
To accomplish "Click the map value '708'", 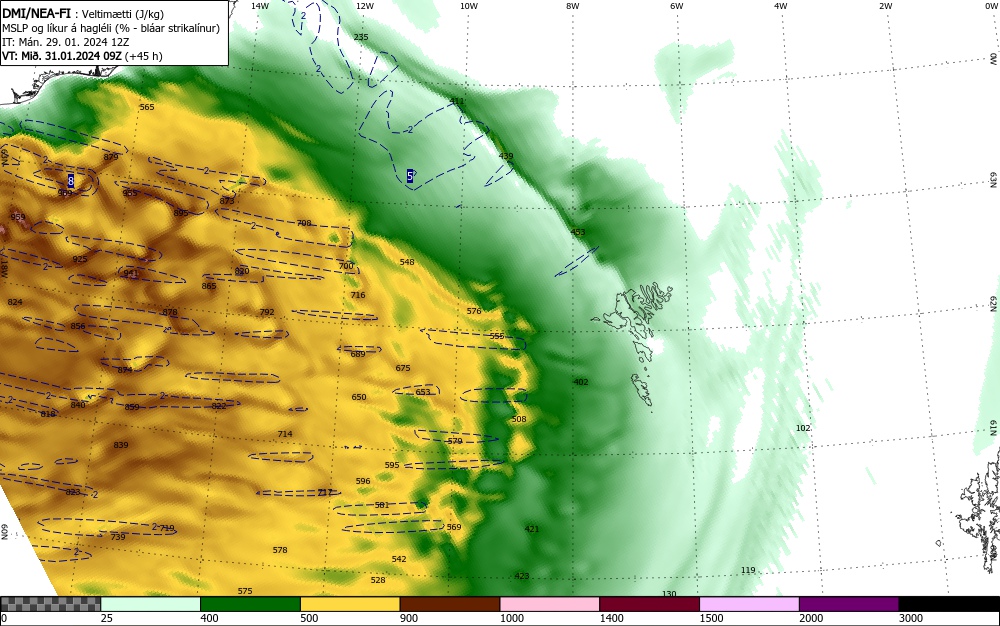I will pos(304,223).
